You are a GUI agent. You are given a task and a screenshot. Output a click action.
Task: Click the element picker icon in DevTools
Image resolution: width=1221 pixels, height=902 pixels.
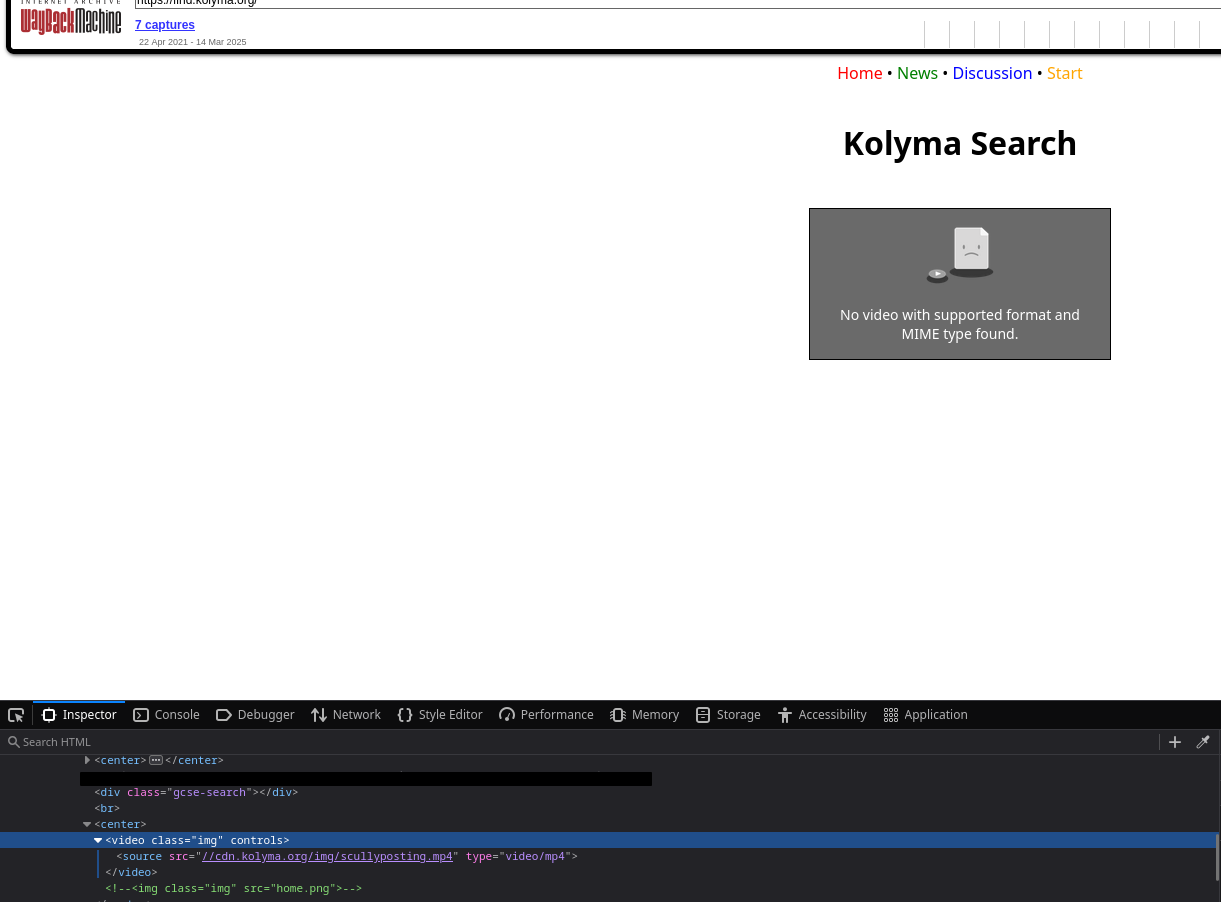tap(16, 715)
